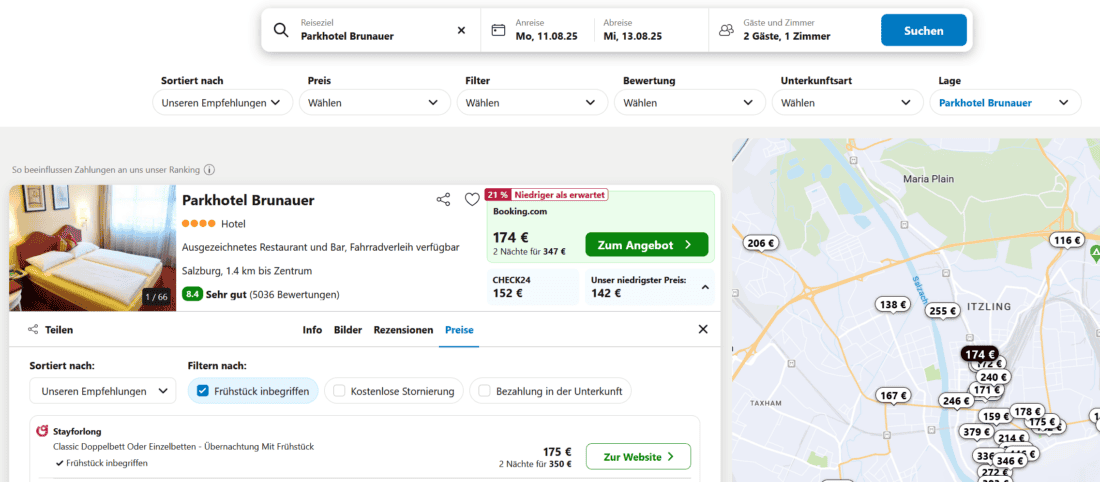Expand the Bewertung dropdown
This screenshot has height=482, width=1100.
(690, 102)
